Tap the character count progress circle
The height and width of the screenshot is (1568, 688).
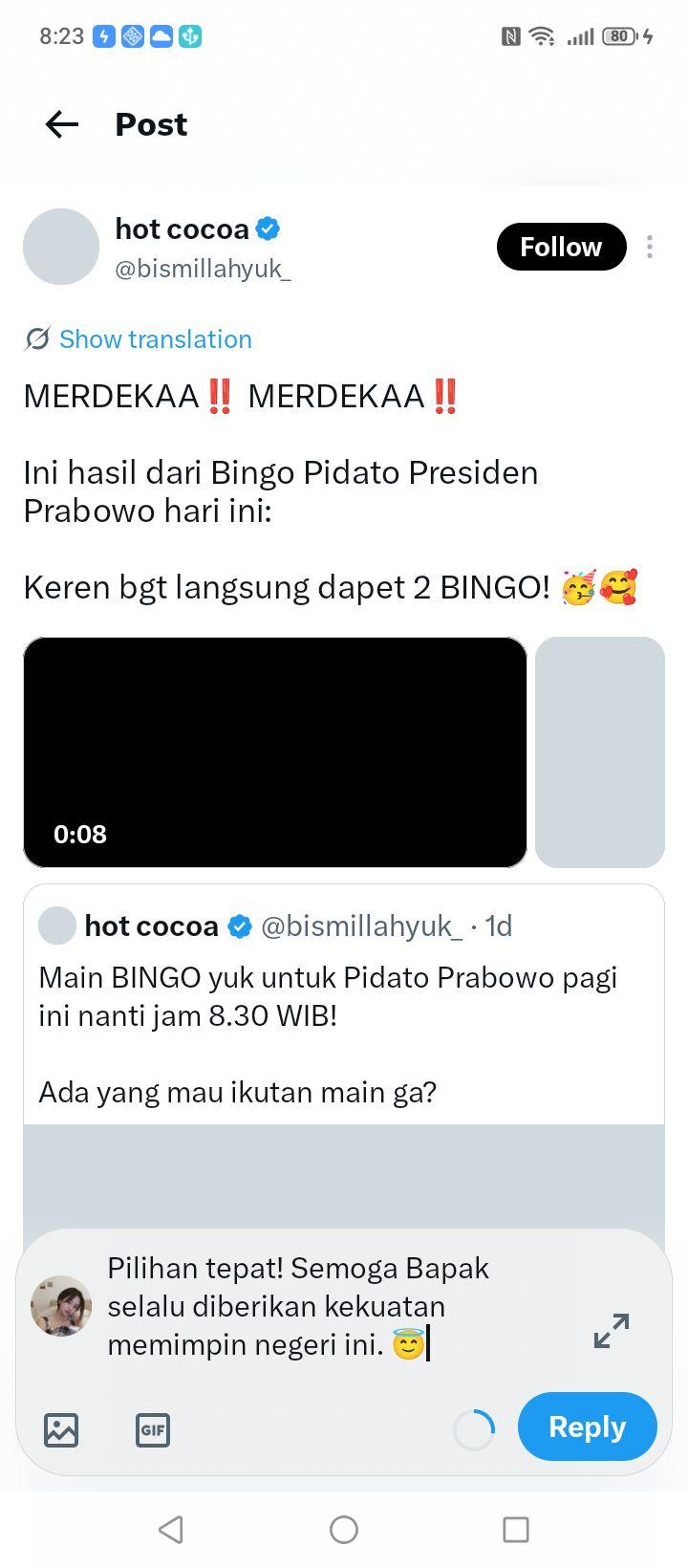474,1430
